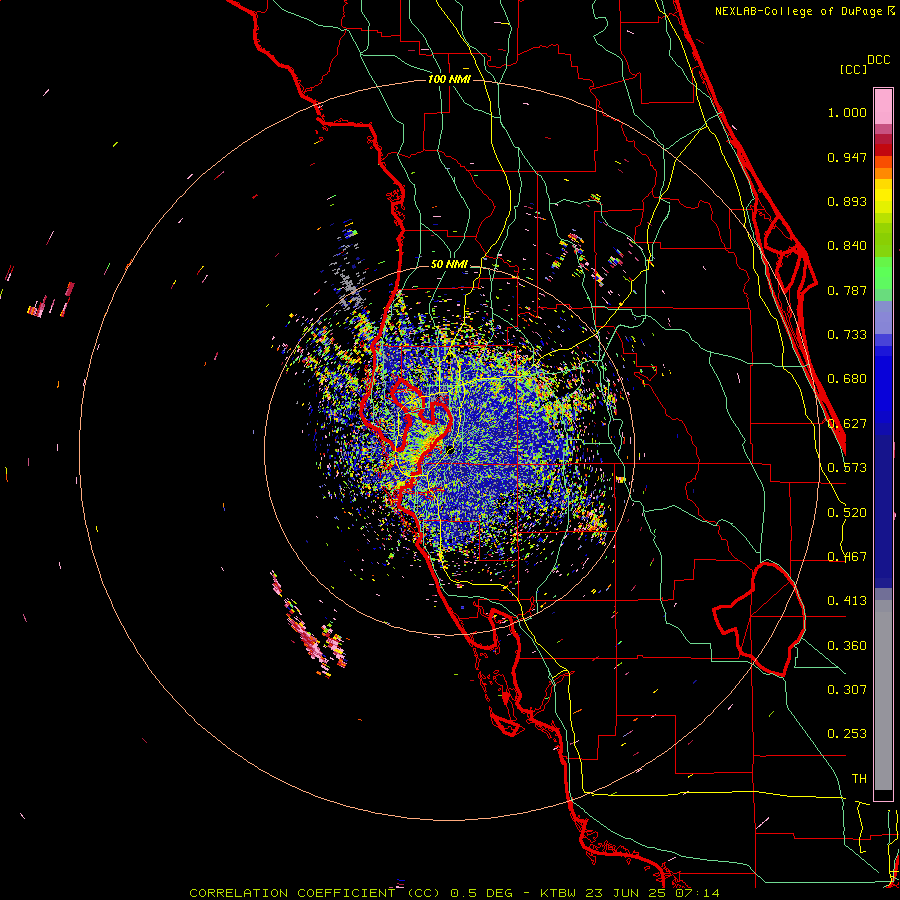Select the 1.000 legend value

coord(847,112)
